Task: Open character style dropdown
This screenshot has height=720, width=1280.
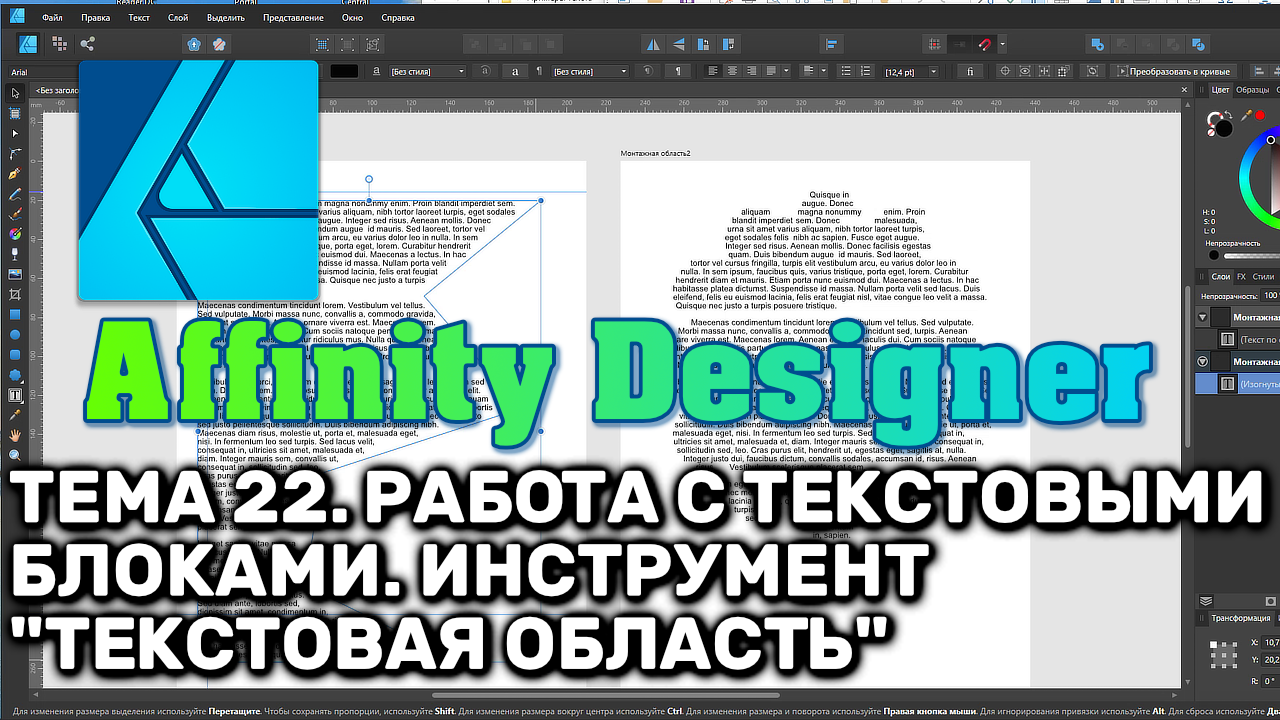Action: (x=427, y=71)
